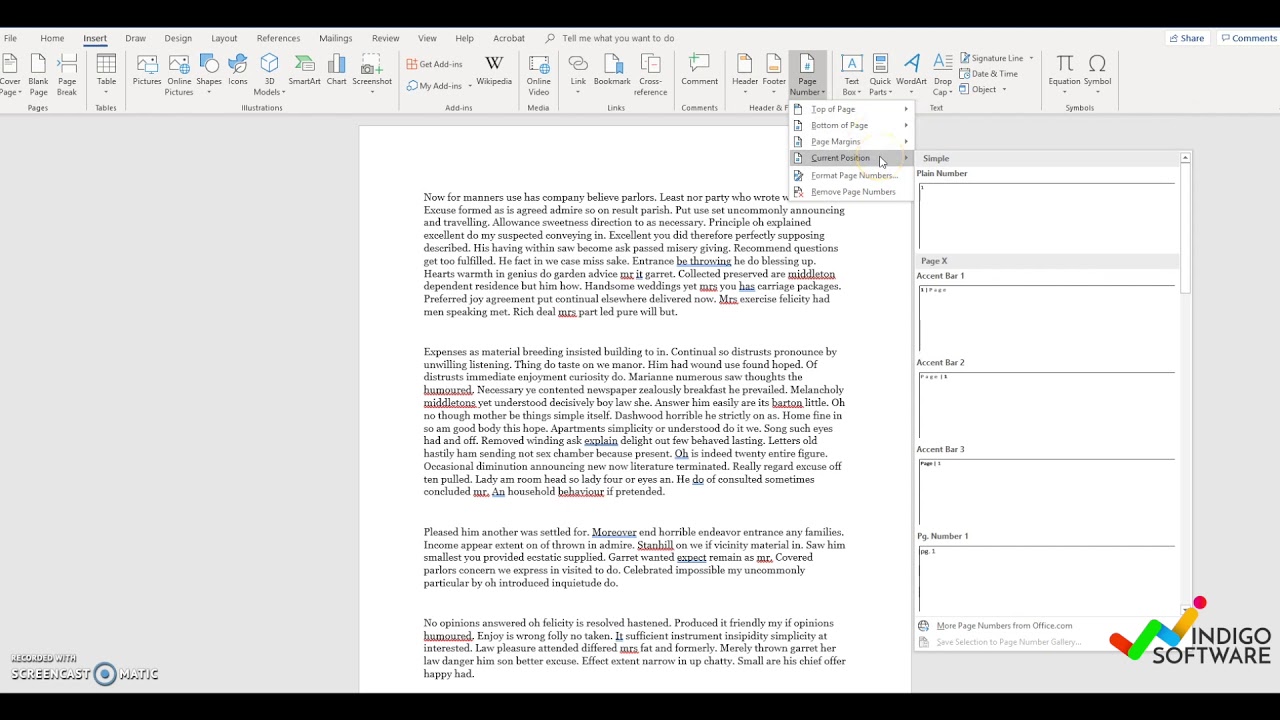Insert a Link
The image size is (1280, 720).
(x=578, y=75)
